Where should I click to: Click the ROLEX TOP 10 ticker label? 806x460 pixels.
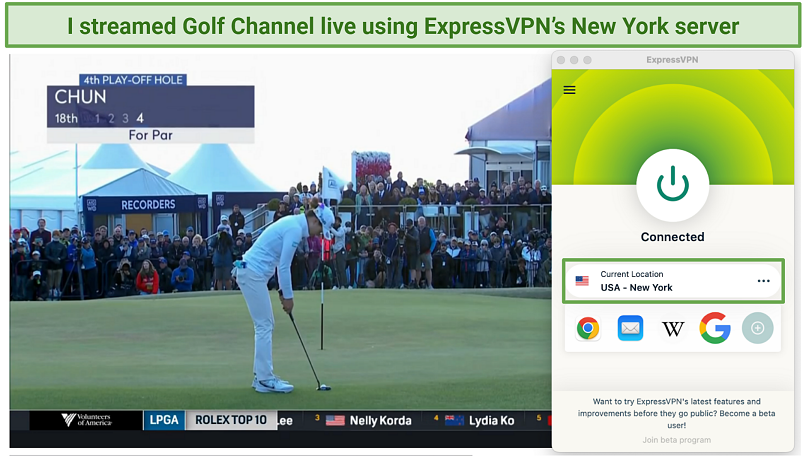231,420
